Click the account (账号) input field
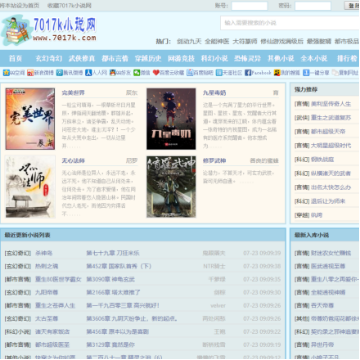The width and height of the screenshot is (360, 360). [249, 6]
